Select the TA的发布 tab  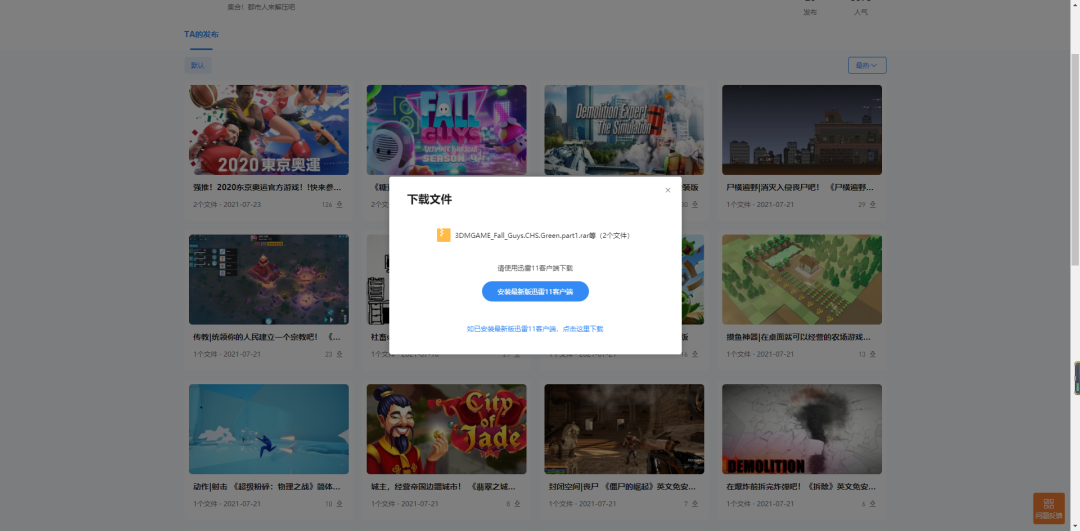click(x=201, y=35)
